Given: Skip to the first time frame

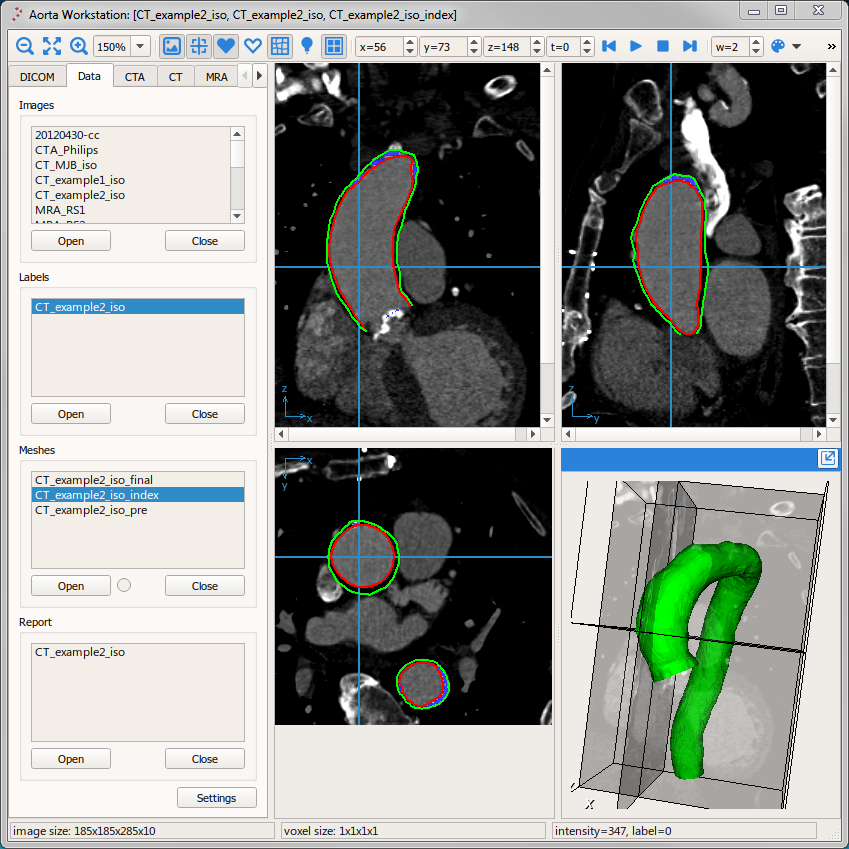Looking at the screenshot, I should [x=609, y=46].
